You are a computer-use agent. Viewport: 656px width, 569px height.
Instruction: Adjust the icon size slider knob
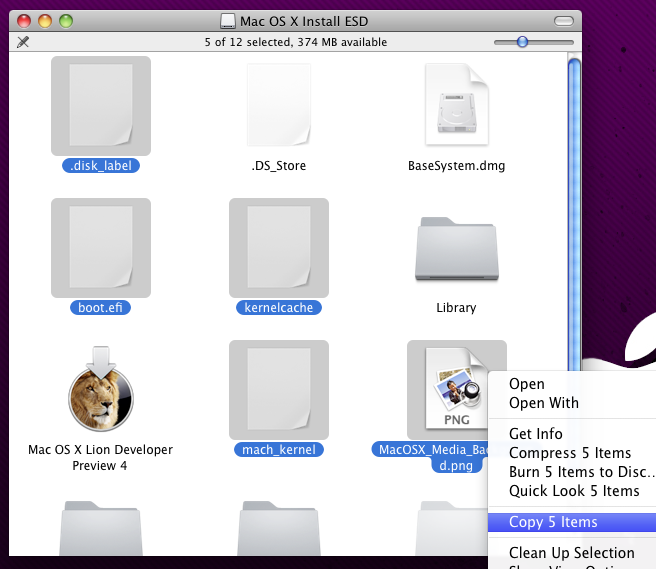pos(522,42)
